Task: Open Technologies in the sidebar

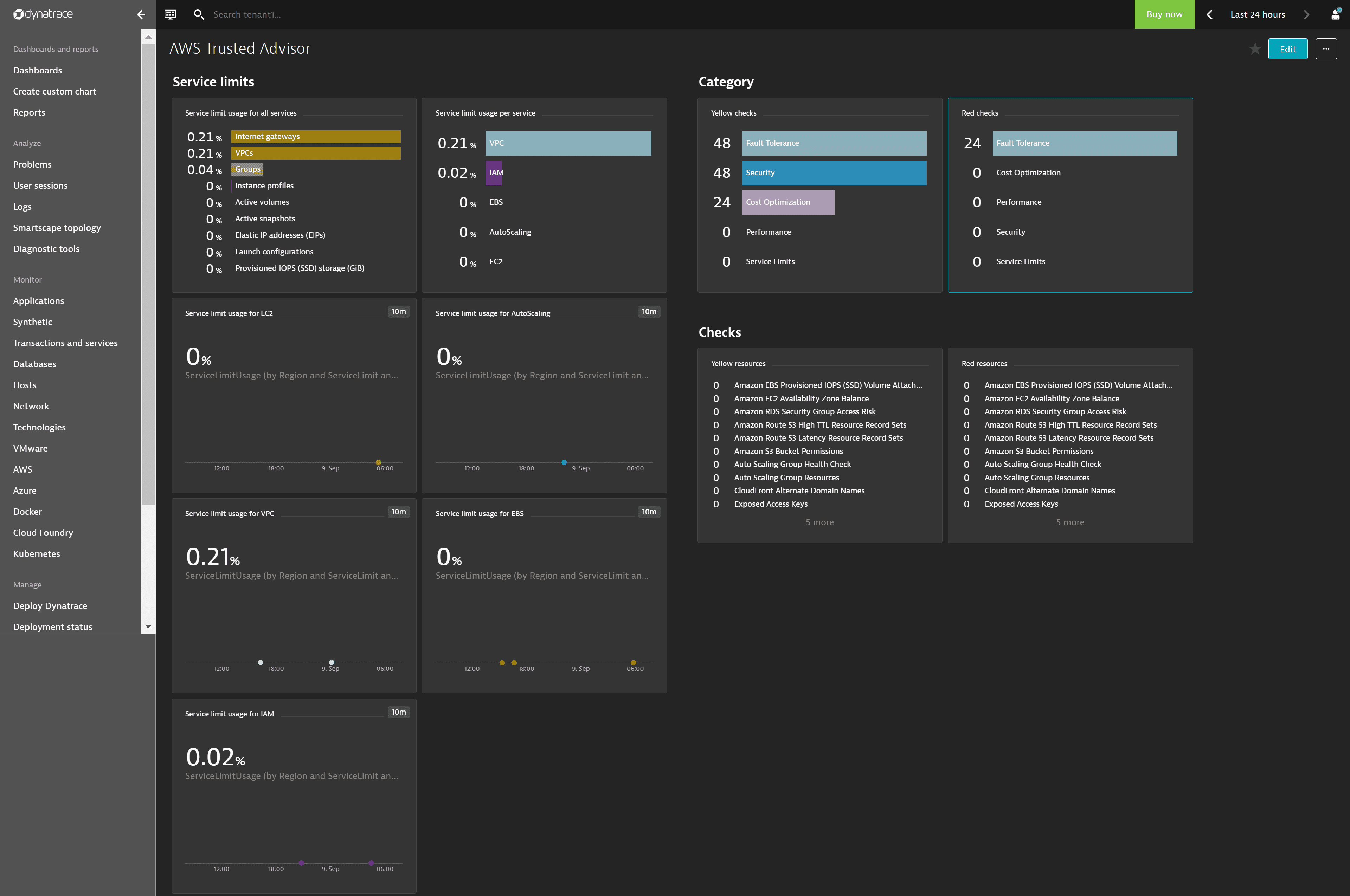Action: point(39,427)
